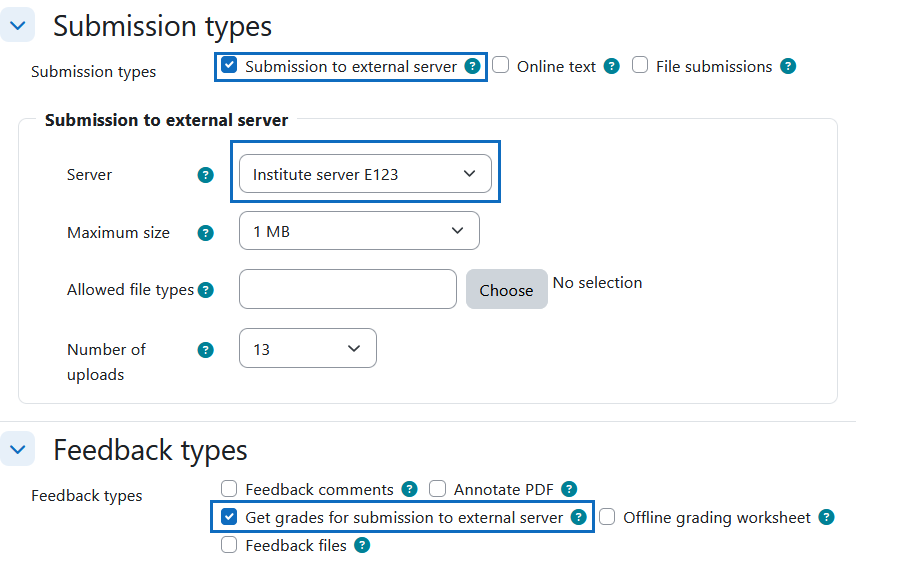Image resolution: width=900 pixels, height=576 pixels.
Task: Open help for Online text option
Action: (612, 67)
